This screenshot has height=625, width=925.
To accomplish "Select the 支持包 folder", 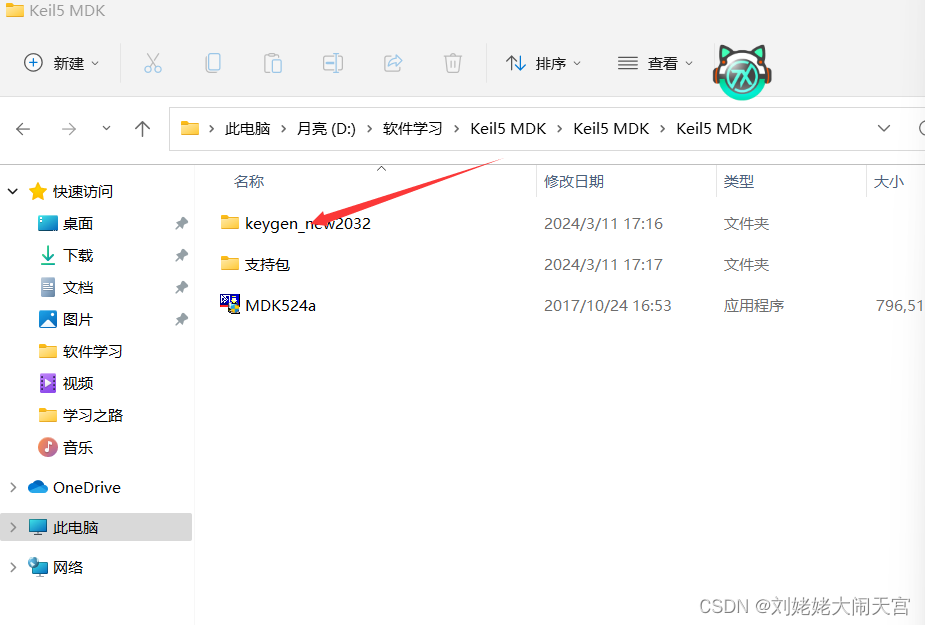I will pyautogui.click(x=267, y=264).
